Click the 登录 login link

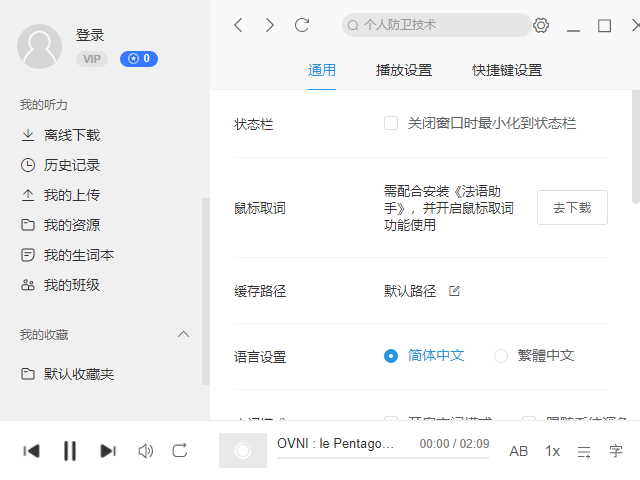pos(90,35)
